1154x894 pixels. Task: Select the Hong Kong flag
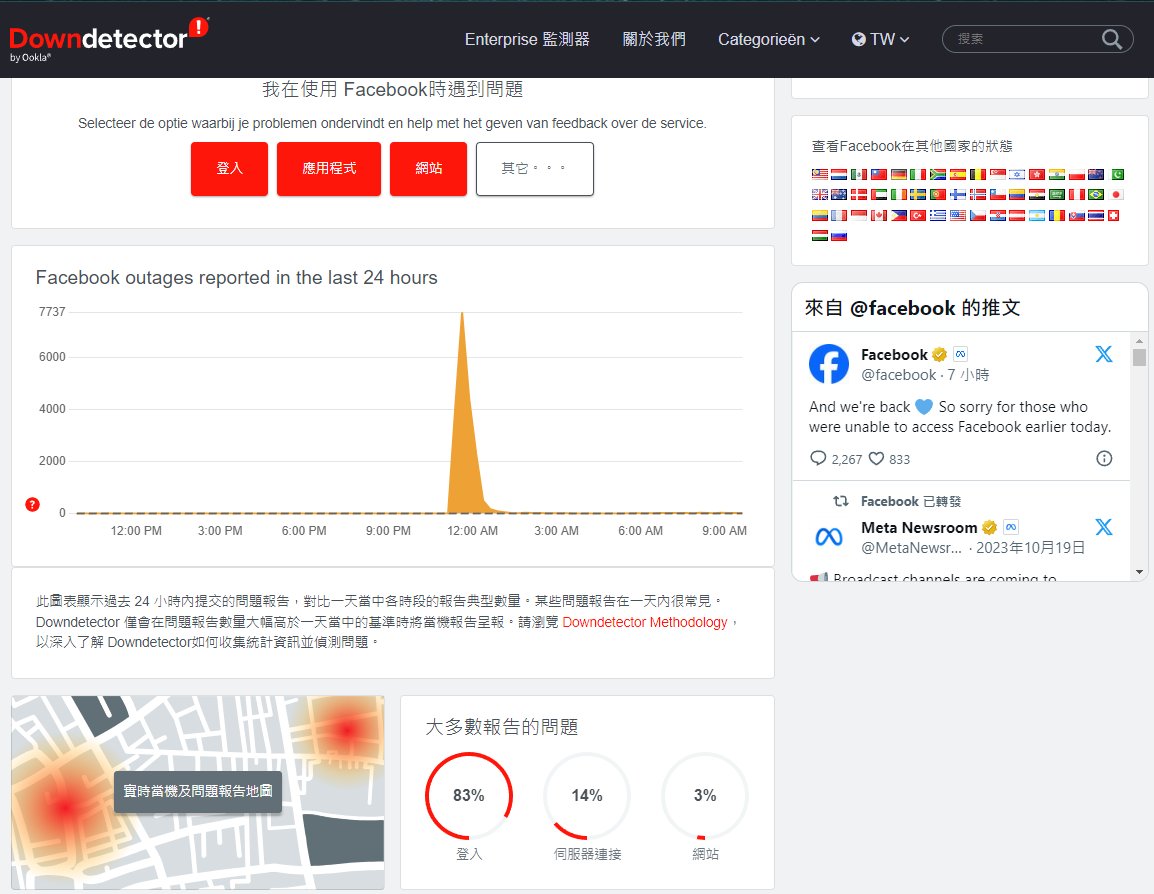[x=1037, y=174]
